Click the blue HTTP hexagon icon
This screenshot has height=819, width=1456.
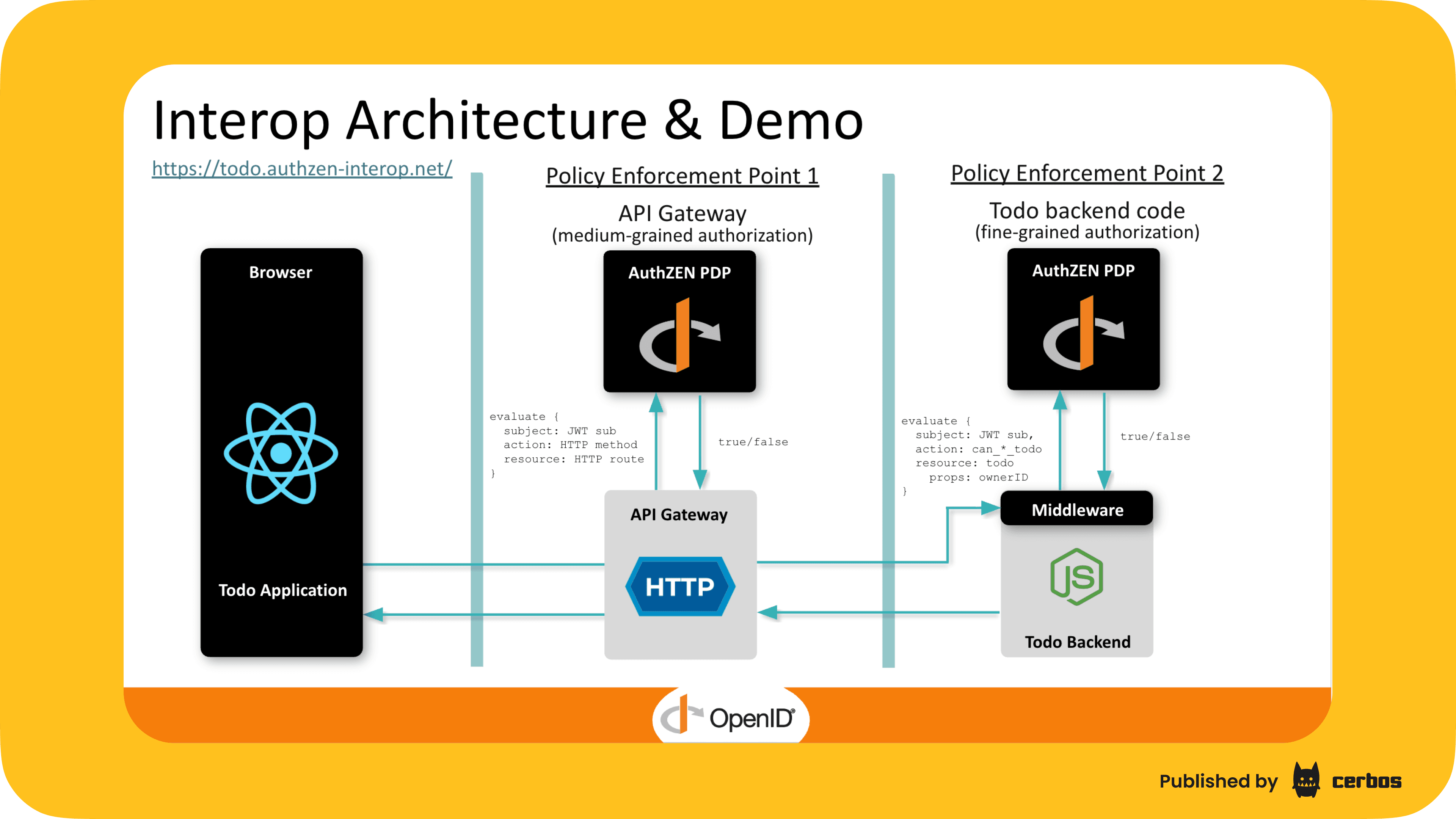[x=680, y=586]
